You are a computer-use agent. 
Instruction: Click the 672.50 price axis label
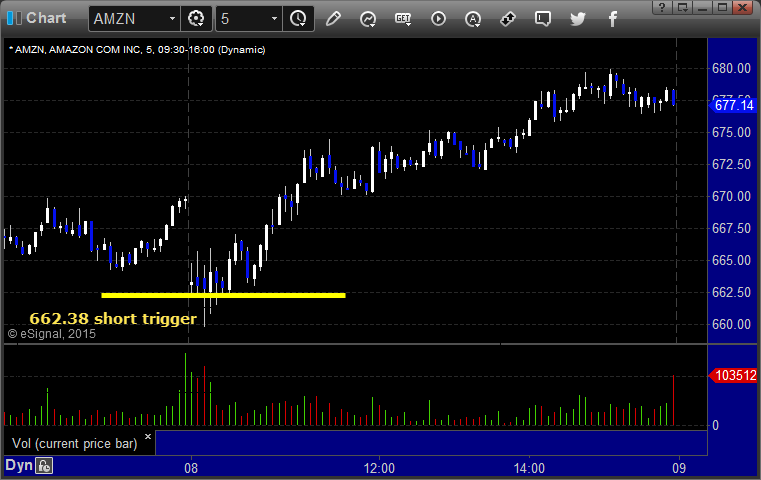(731, 165)
